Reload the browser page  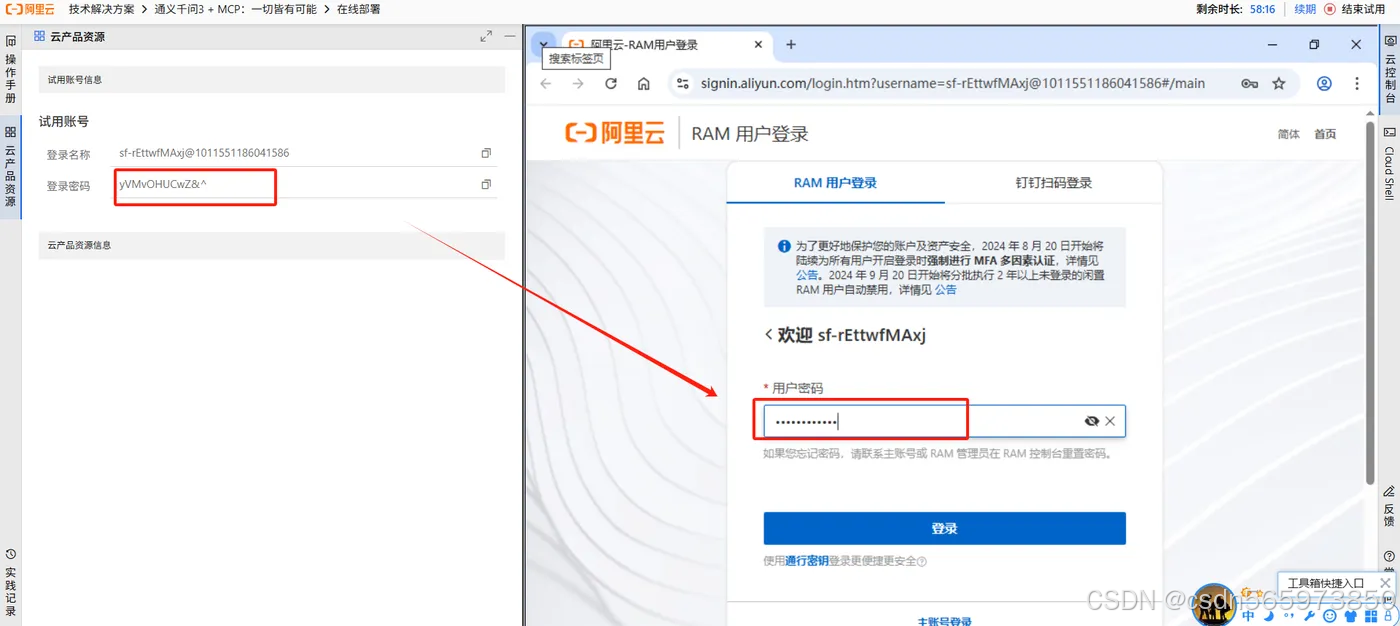pos(611,84)
